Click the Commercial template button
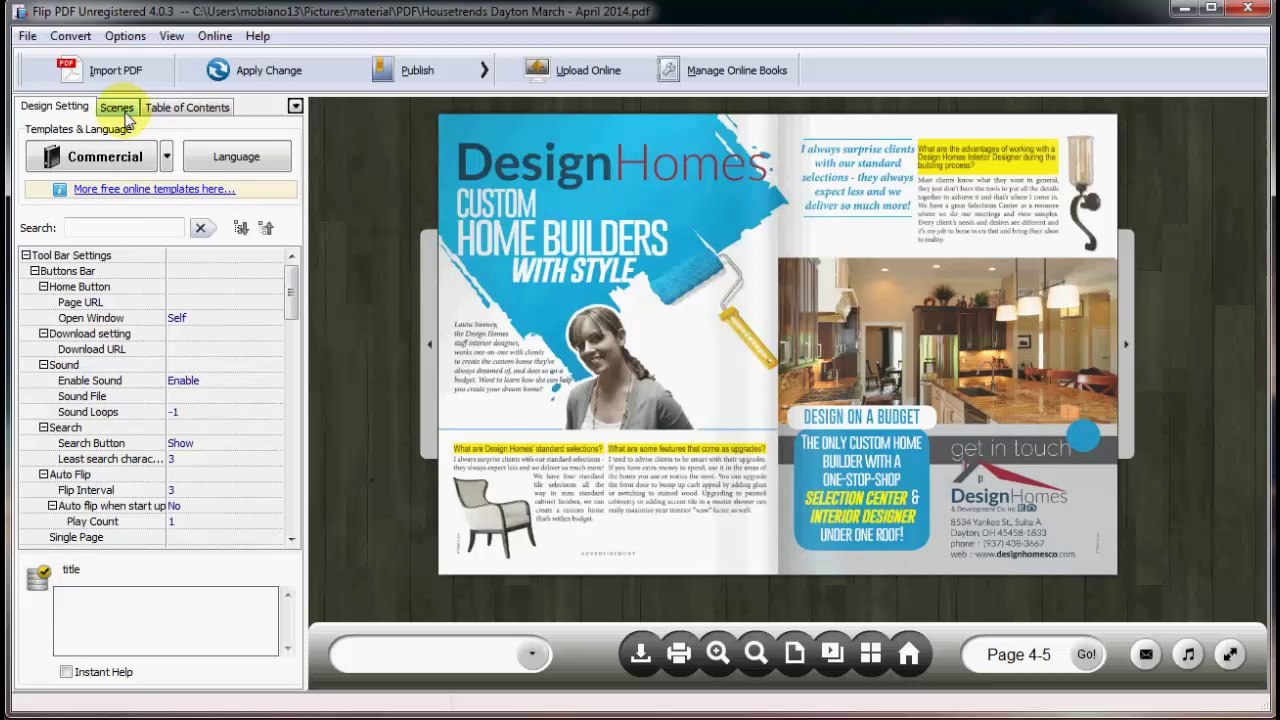This screenshot has width=1280, height=720. (92, 156)
